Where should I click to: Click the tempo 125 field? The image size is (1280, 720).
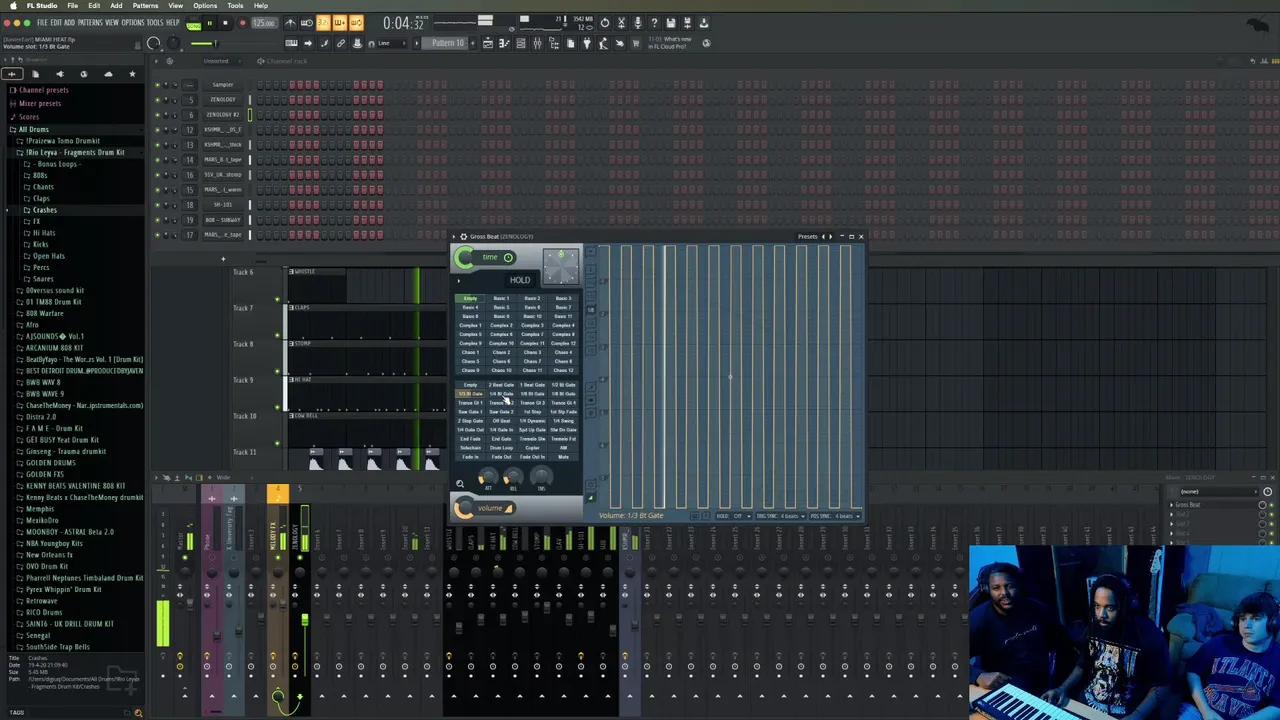(264, 22)
